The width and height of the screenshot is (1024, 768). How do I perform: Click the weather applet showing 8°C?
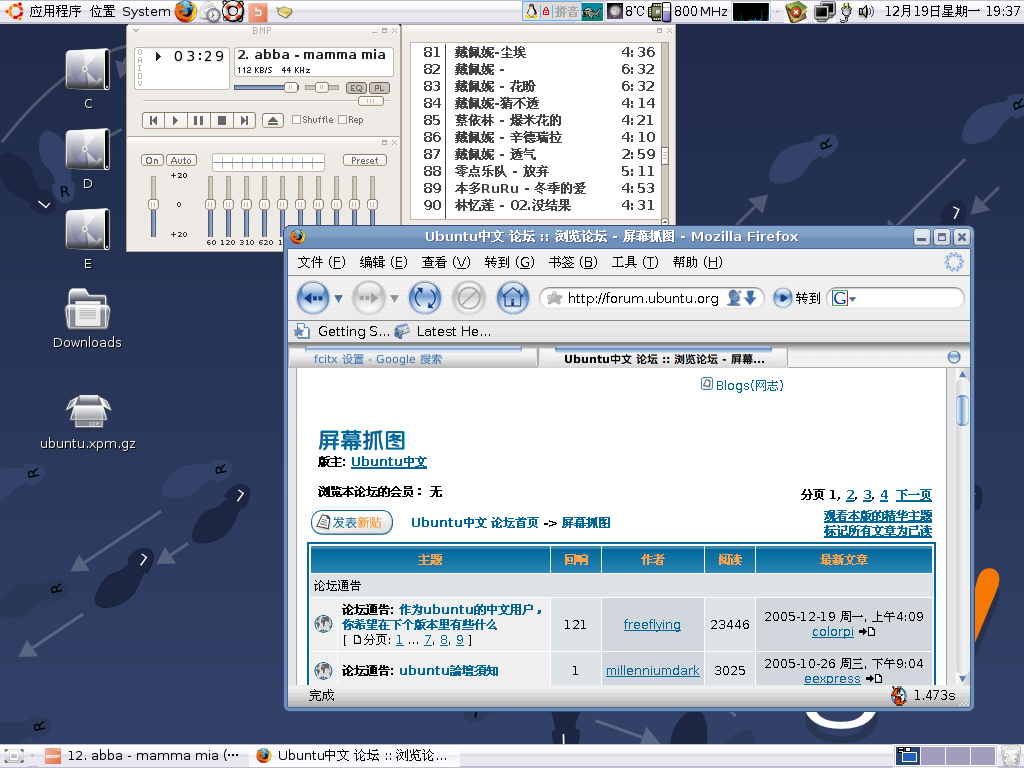coord(626,11)
